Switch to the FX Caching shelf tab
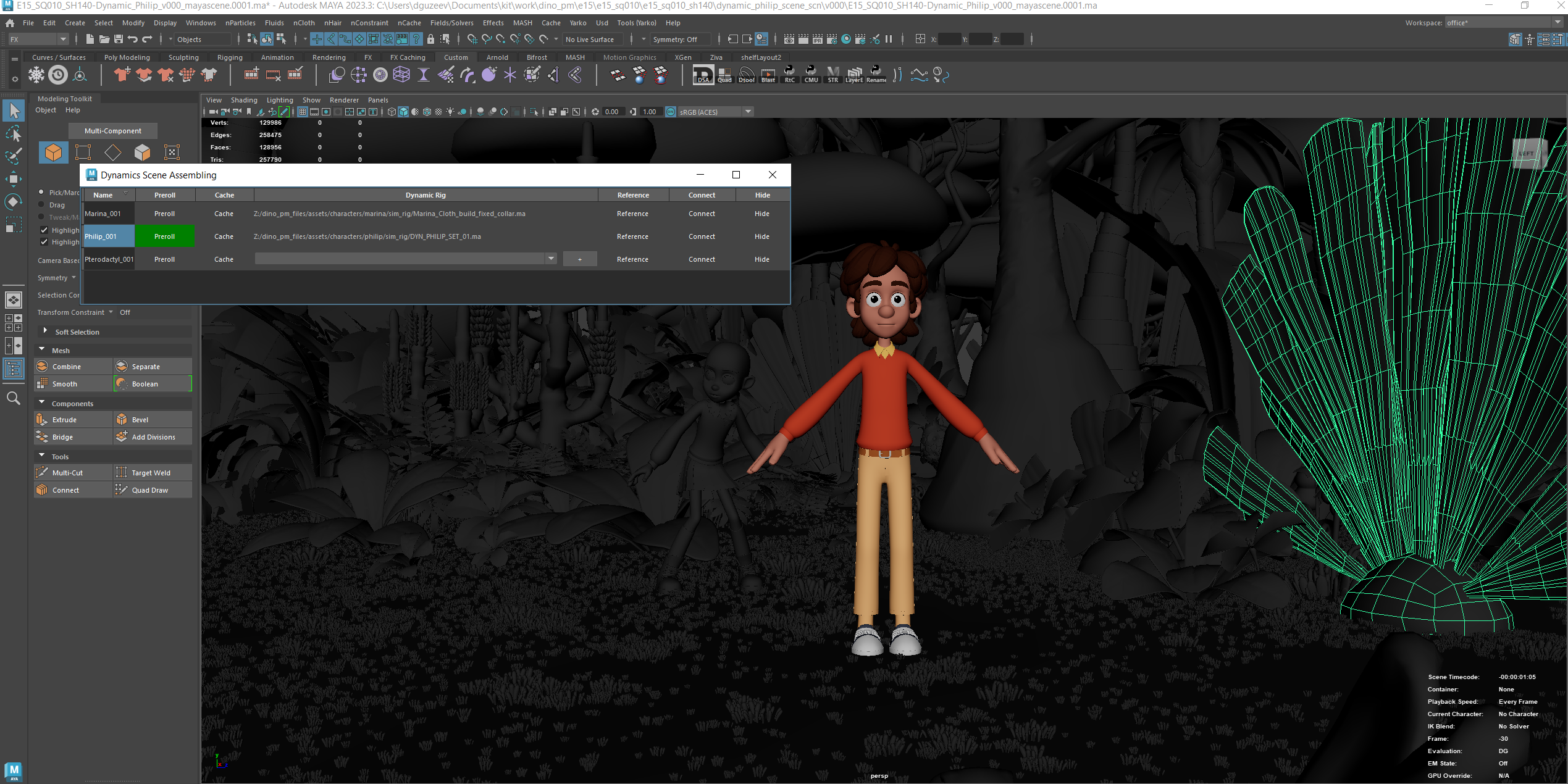Screen dimensions: 1568x784 point(408,57)
